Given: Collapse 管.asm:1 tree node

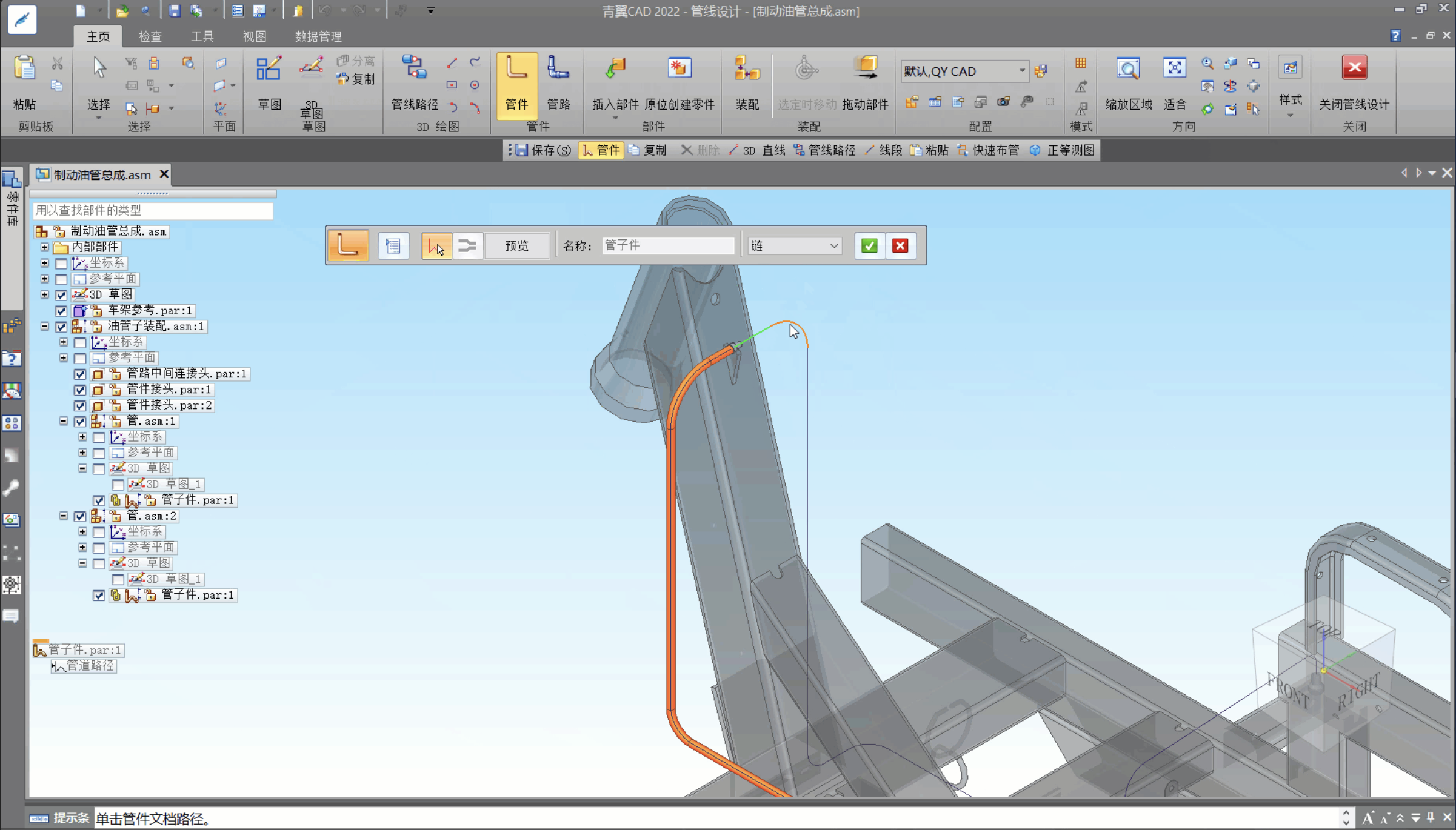Looking at the screenshot, I should point(64,421).
